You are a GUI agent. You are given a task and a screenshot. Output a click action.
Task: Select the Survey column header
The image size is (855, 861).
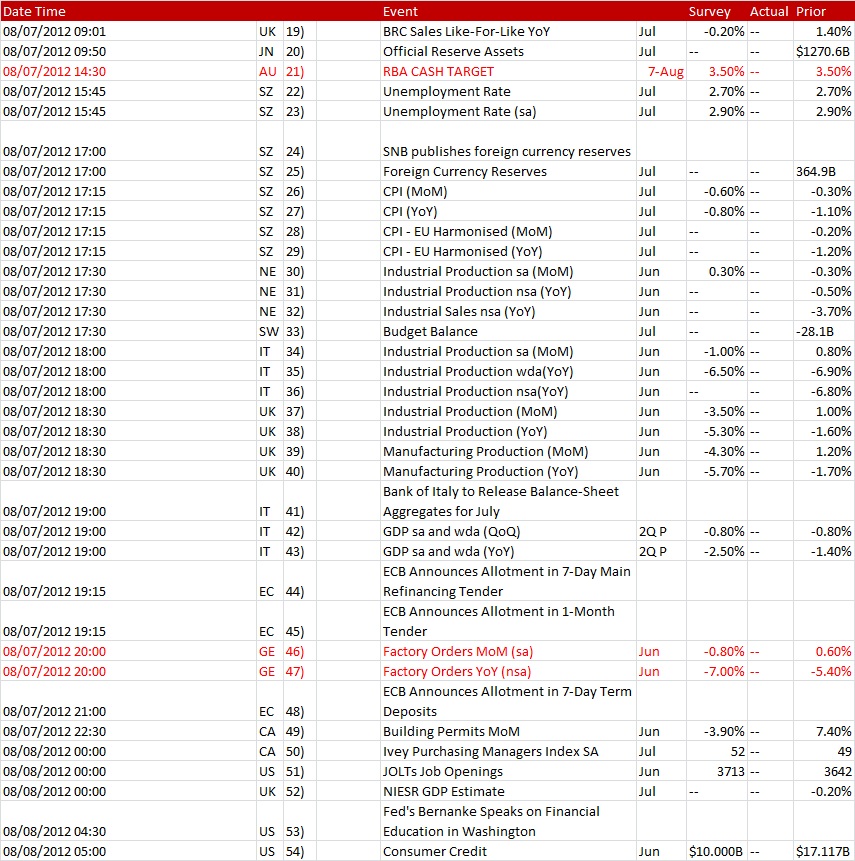coord(709,11)
